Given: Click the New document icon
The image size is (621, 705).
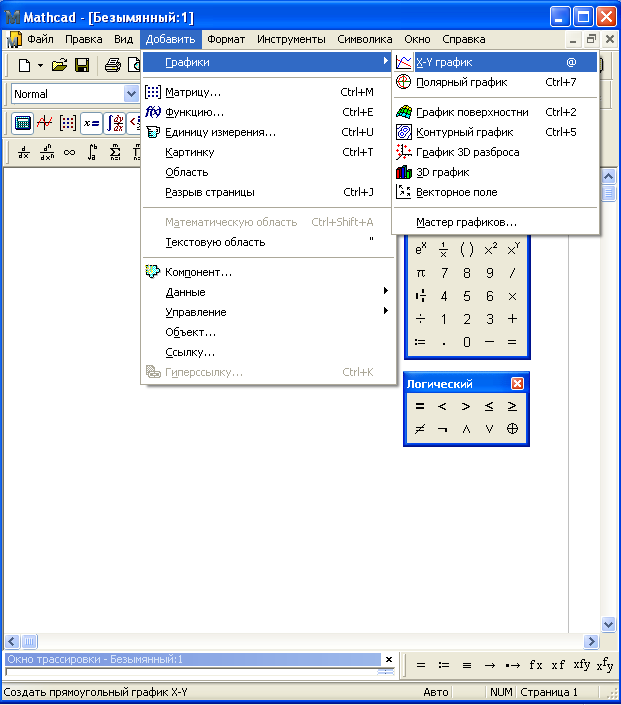Looking at the screenshot, I should tap(24, 66).
